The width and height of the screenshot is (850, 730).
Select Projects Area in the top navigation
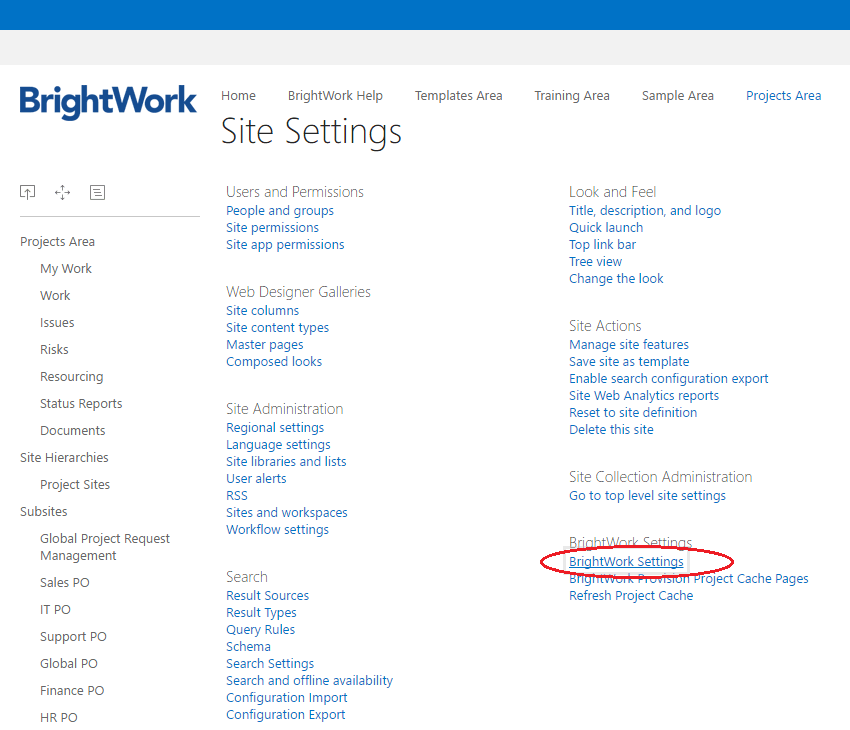point(783,96)
